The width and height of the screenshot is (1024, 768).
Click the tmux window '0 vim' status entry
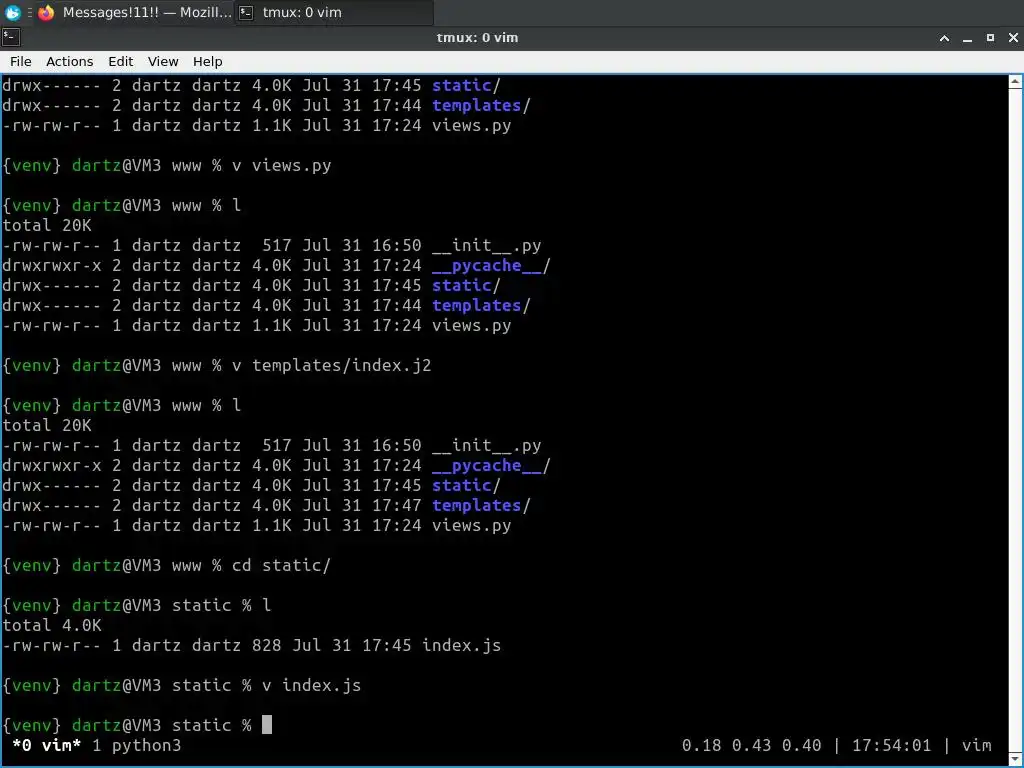point(47,745)
